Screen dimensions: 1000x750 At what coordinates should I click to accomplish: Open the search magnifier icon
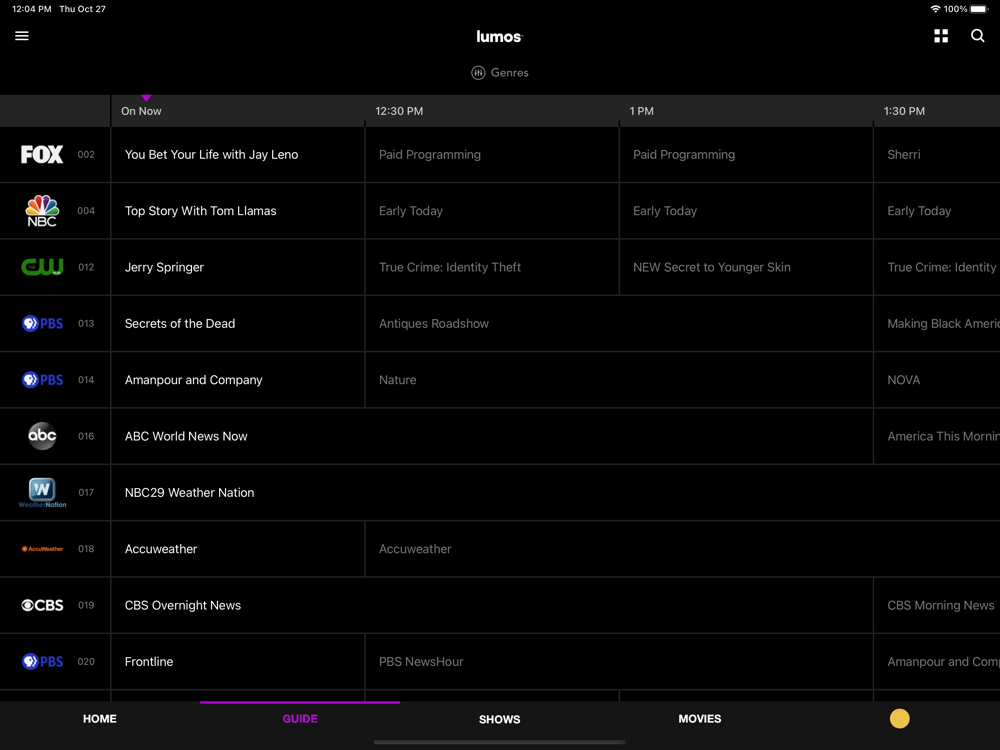coord(977,36)
